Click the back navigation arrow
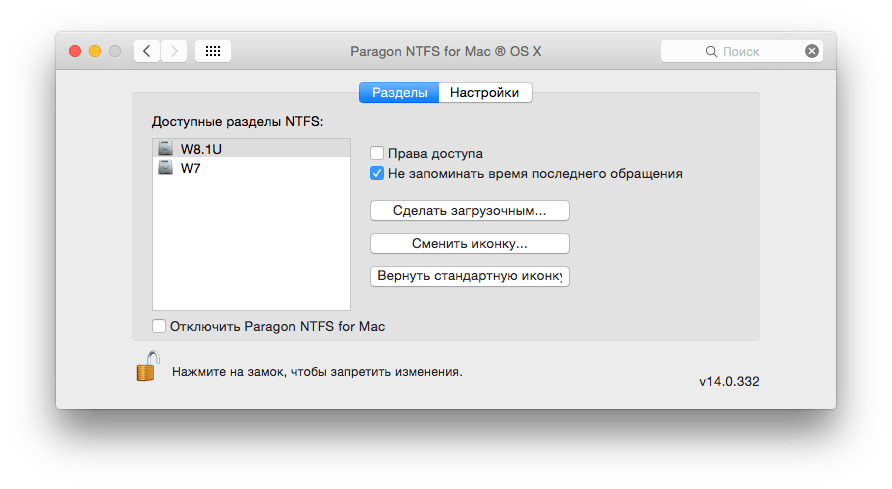The width and height of the screenshot is (892, 489). pyautogui.click(x=147, y=50)
